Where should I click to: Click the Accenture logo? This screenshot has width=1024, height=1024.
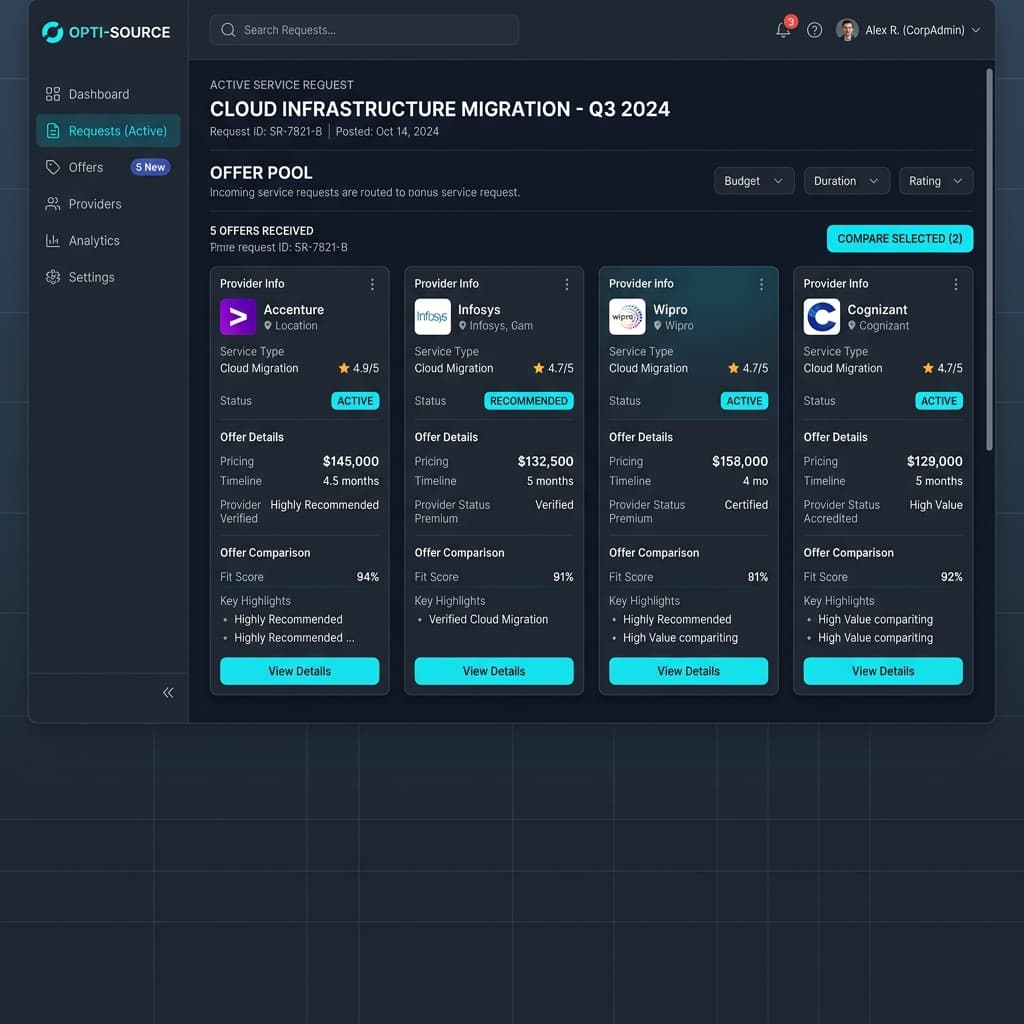[238, 317]
